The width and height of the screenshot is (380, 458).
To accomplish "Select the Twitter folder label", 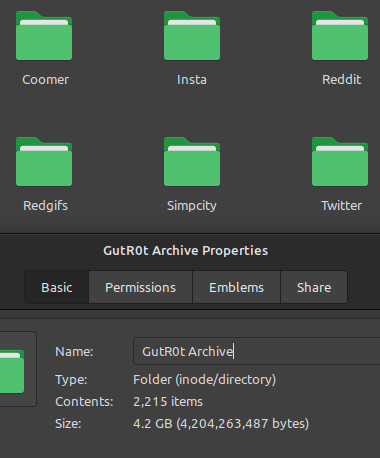I will tap(342, 206).
